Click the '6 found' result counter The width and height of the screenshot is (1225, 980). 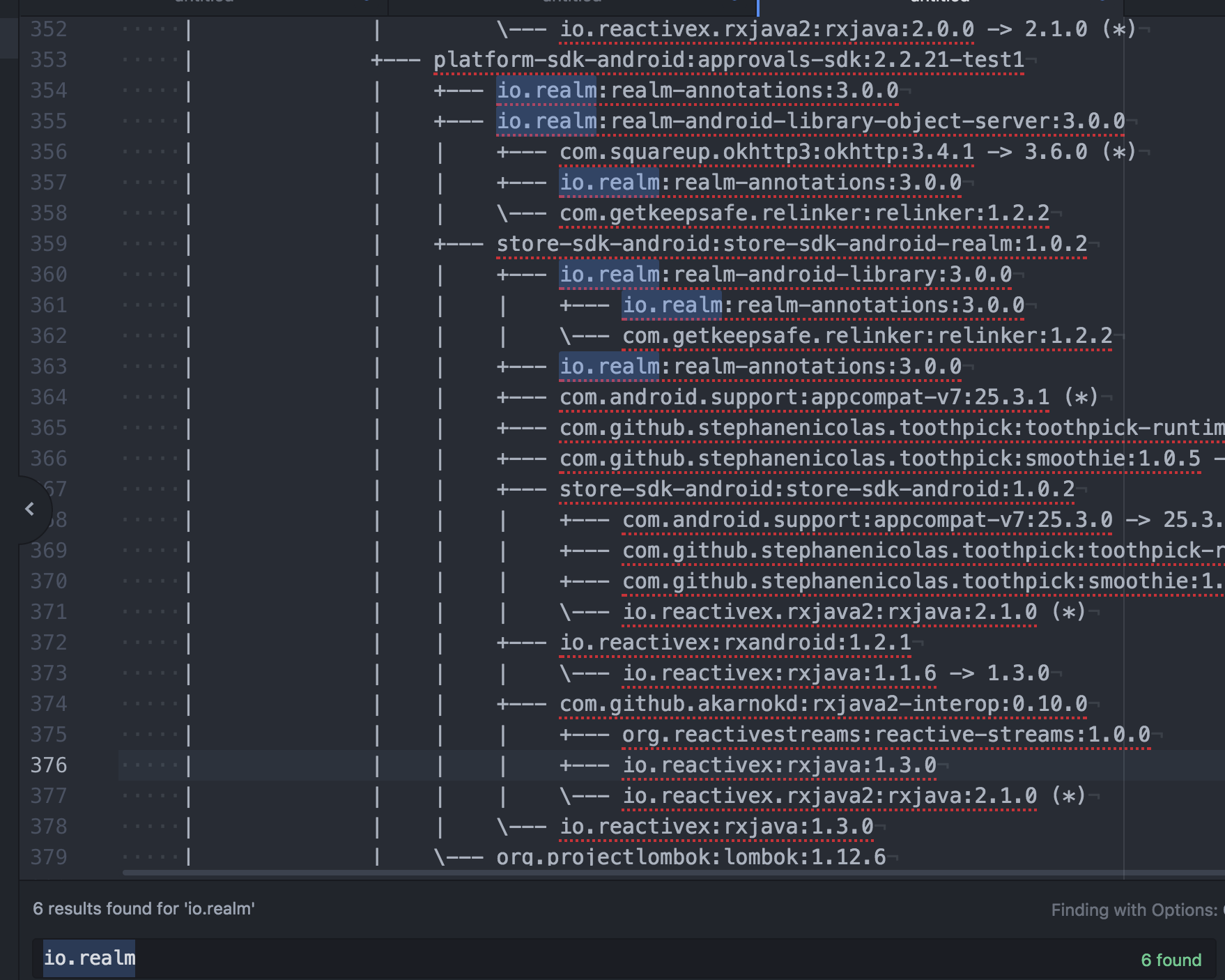(x=1171, y=959)
